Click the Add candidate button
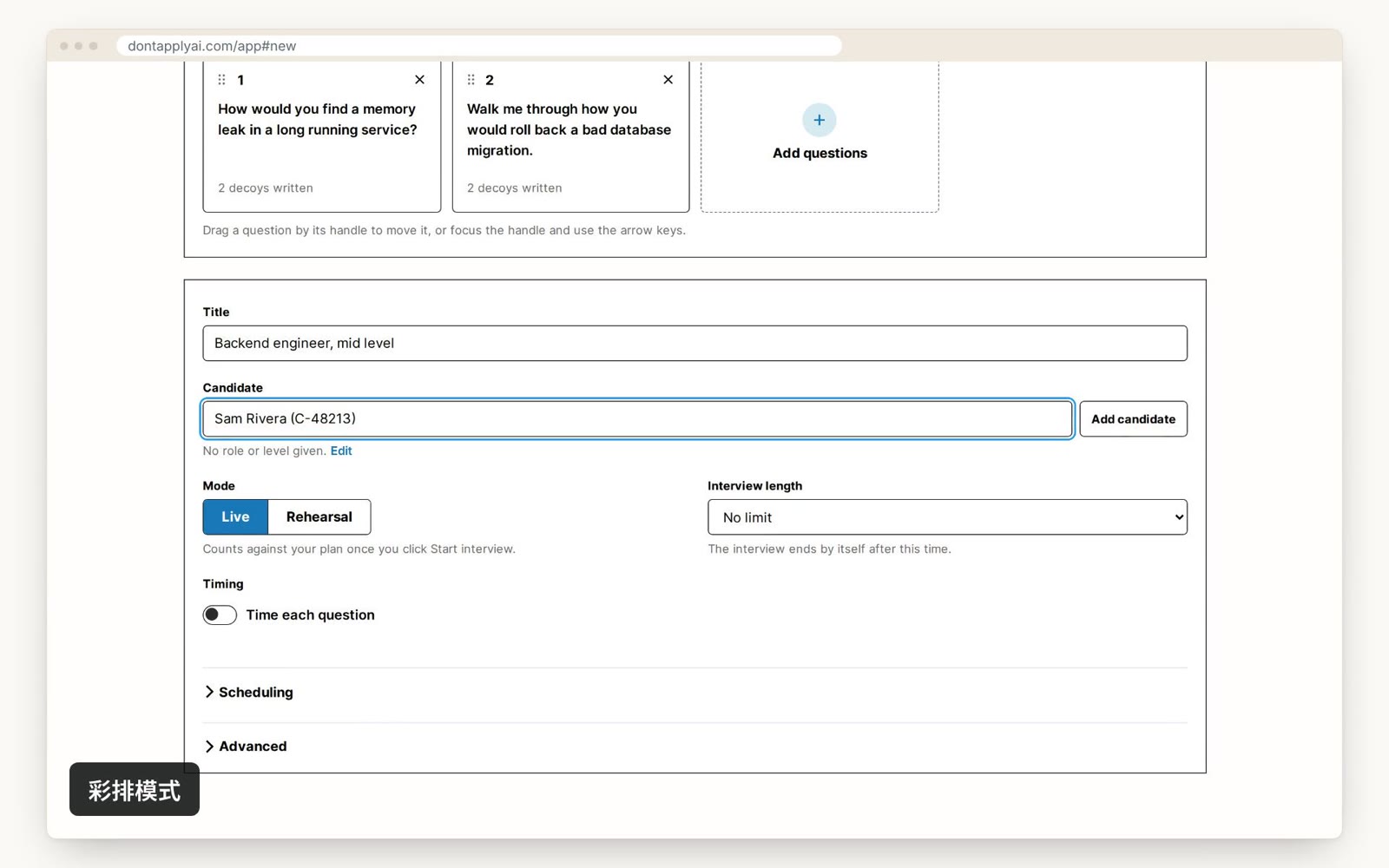The height and width of the screenshot is (868, 1389). [1133, 419]
